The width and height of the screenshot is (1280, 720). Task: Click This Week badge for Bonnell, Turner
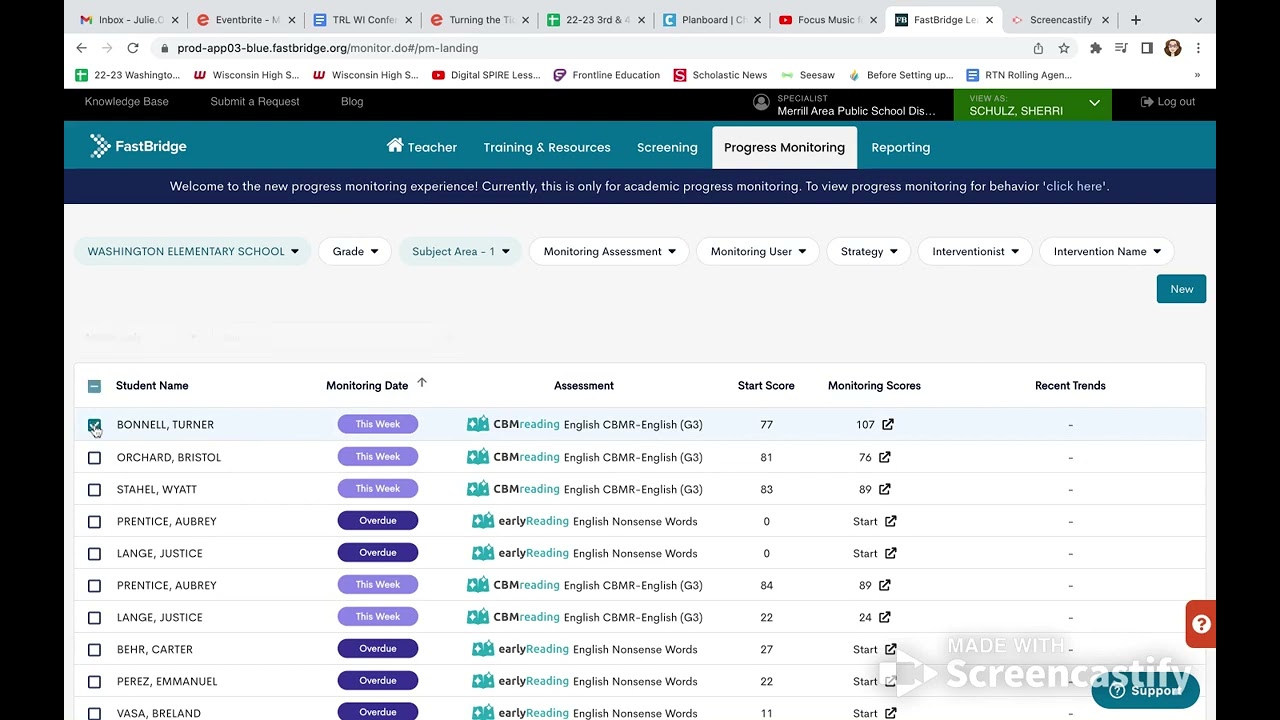378,424
